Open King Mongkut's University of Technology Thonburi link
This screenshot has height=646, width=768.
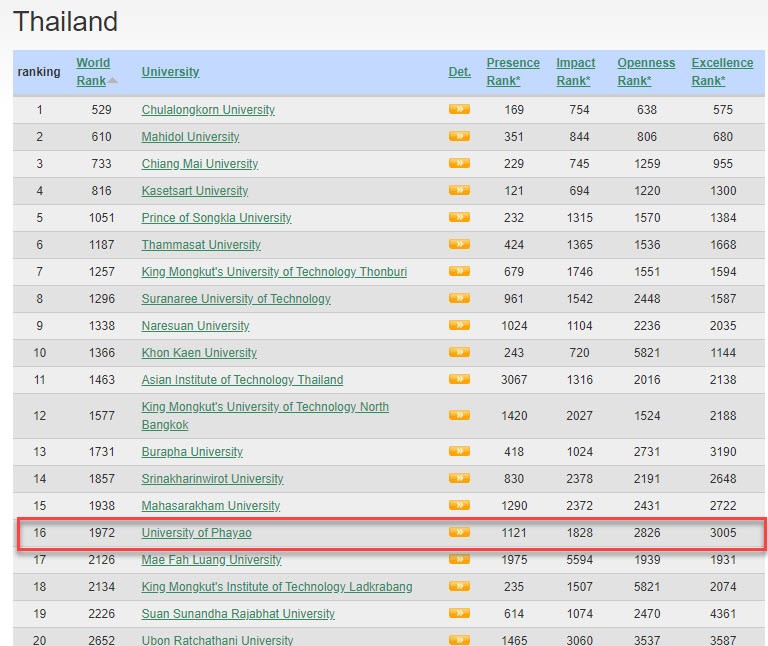pyautogui.click(x=274, y=271)
